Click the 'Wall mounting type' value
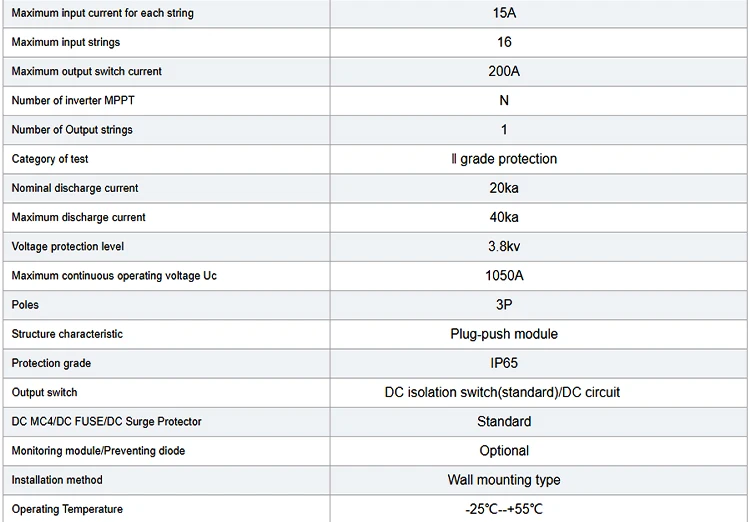The width and height of the screenshot is (750, 522). point(504,480)
